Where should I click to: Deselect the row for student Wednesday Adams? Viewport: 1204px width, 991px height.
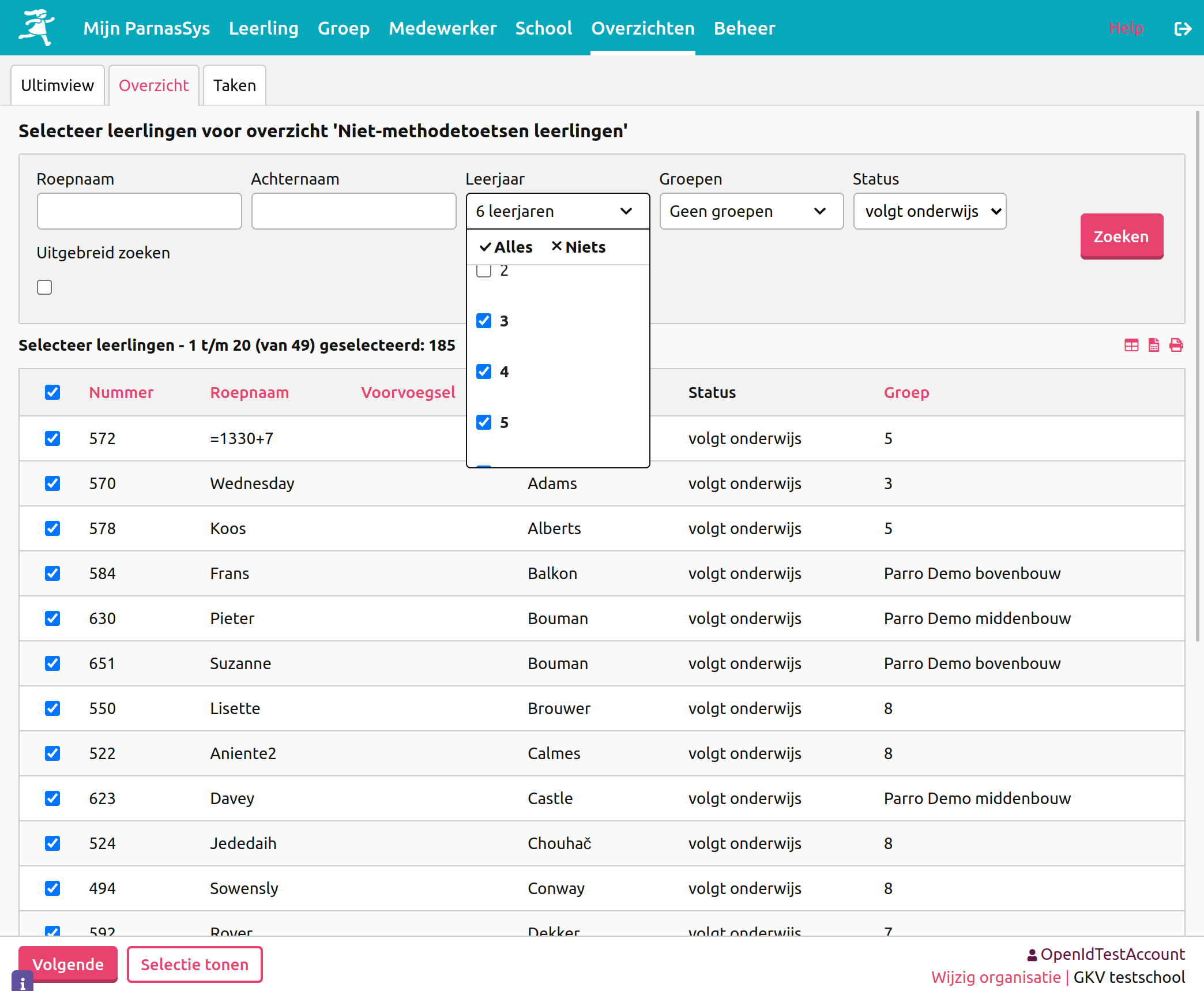click(52, 483)
